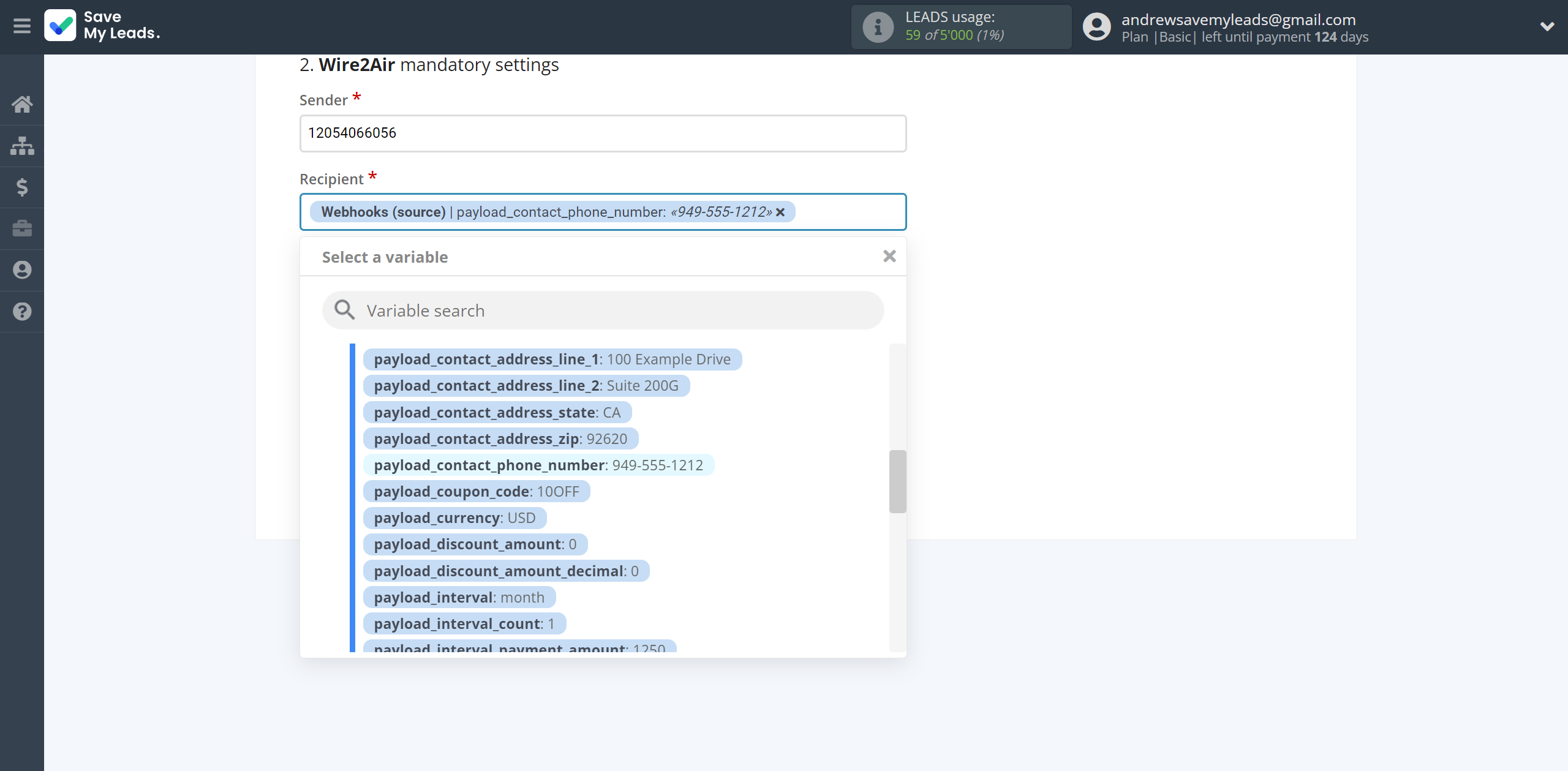
Task: Open billing dollar sign icon
Action: [x=22, y=187]
